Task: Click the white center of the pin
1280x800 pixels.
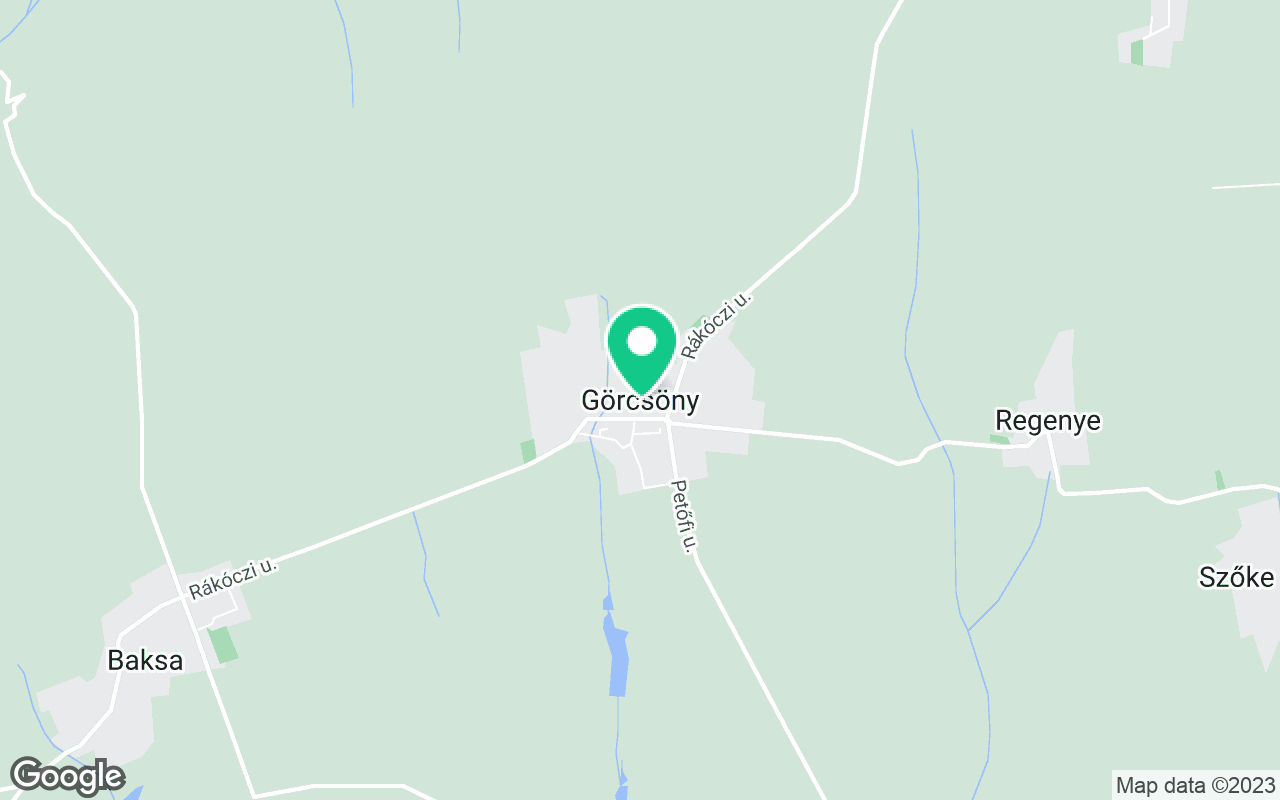Action: click(641, 342)
